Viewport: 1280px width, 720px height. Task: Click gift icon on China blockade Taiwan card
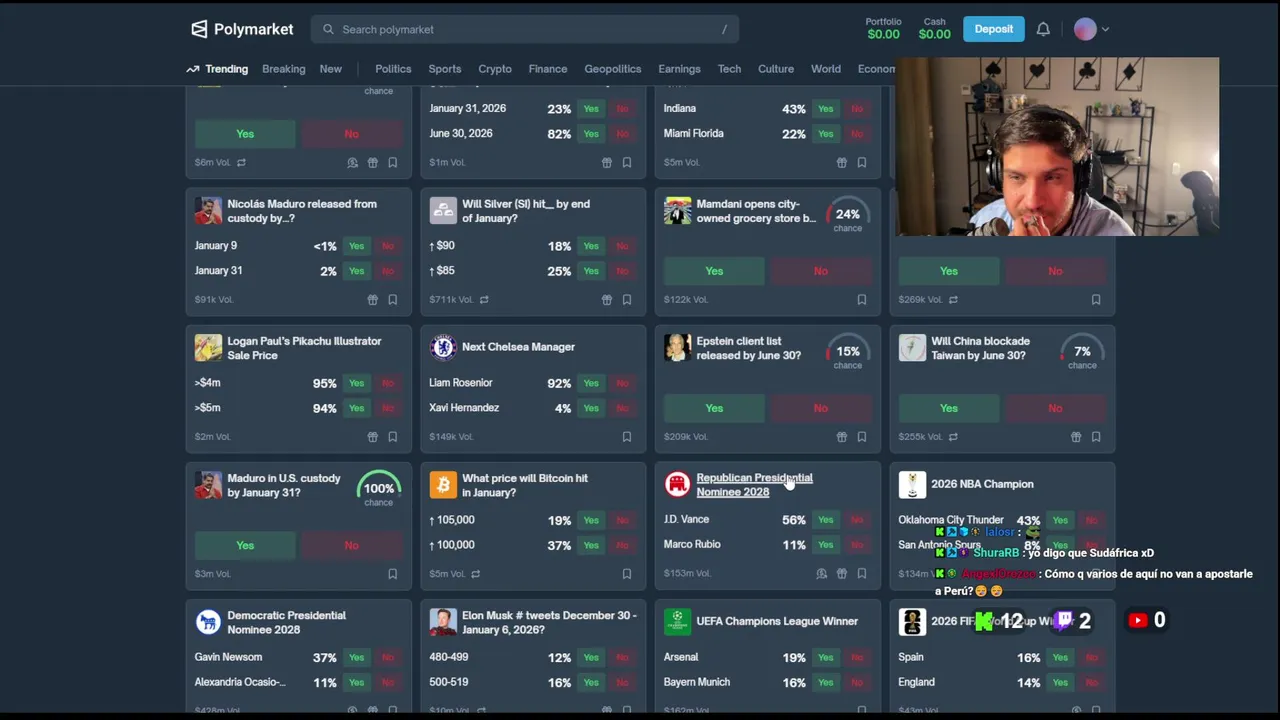[x=1076, y=437]
